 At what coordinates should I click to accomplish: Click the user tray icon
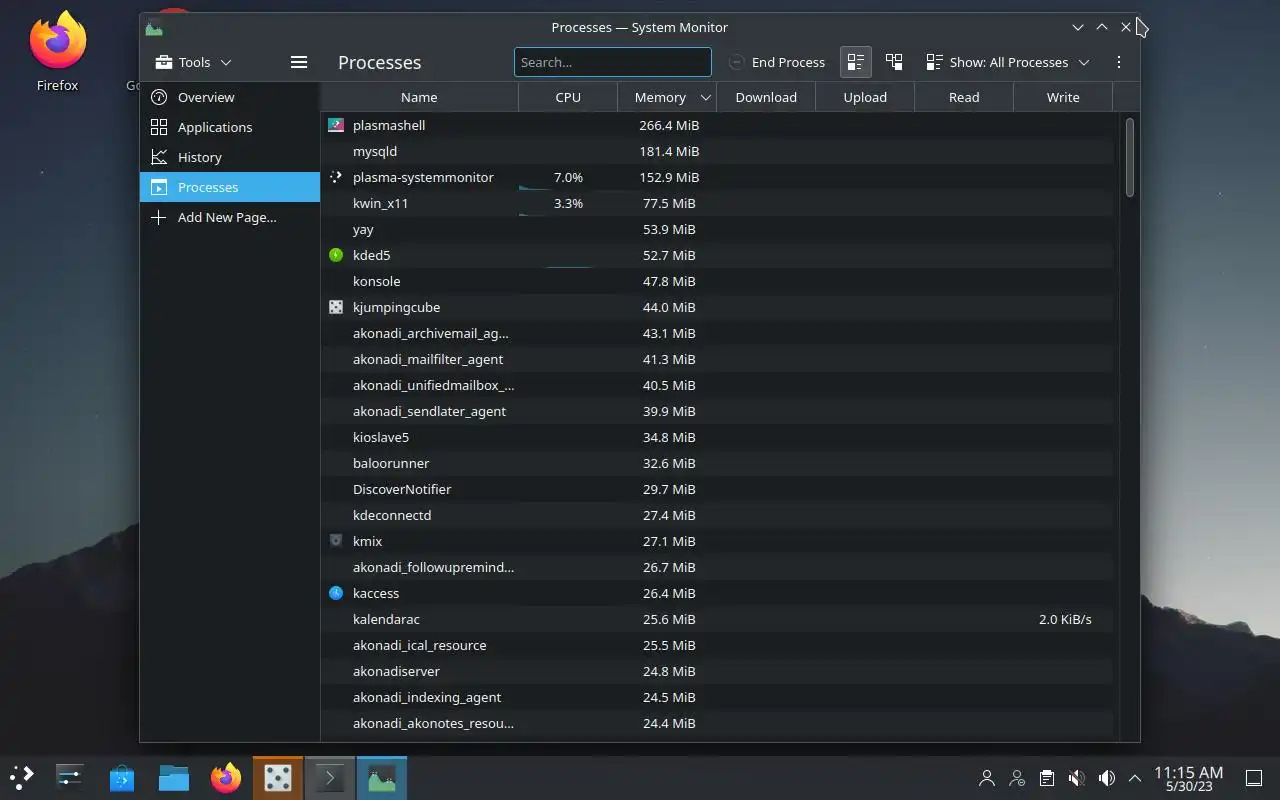987,778
